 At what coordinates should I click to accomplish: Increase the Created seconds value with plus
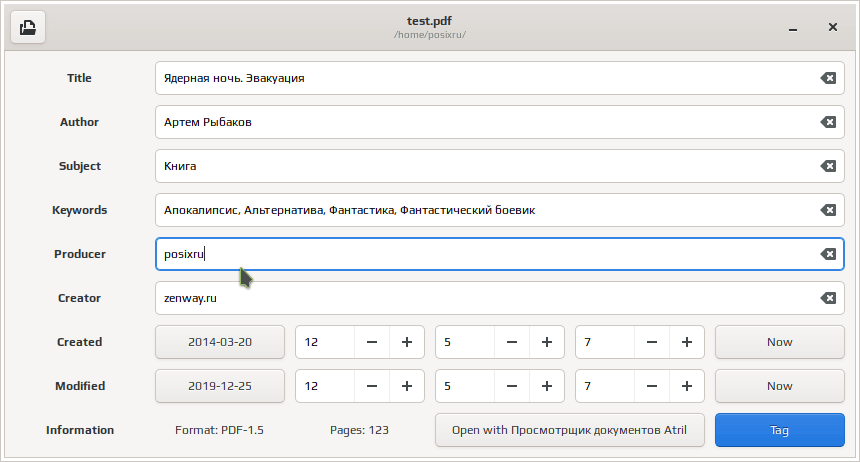[x=687, y=342]
